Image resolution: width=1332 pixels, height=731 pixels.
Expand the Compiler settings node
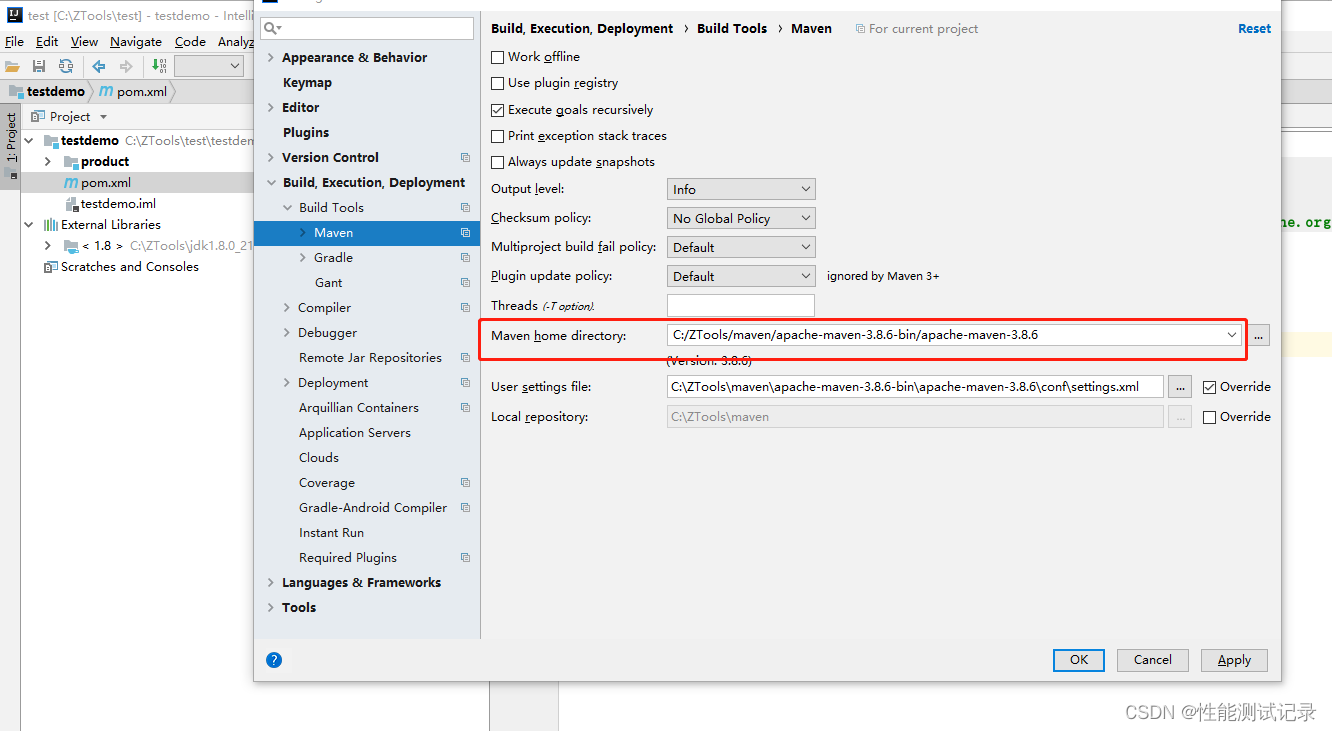point(287,308)
